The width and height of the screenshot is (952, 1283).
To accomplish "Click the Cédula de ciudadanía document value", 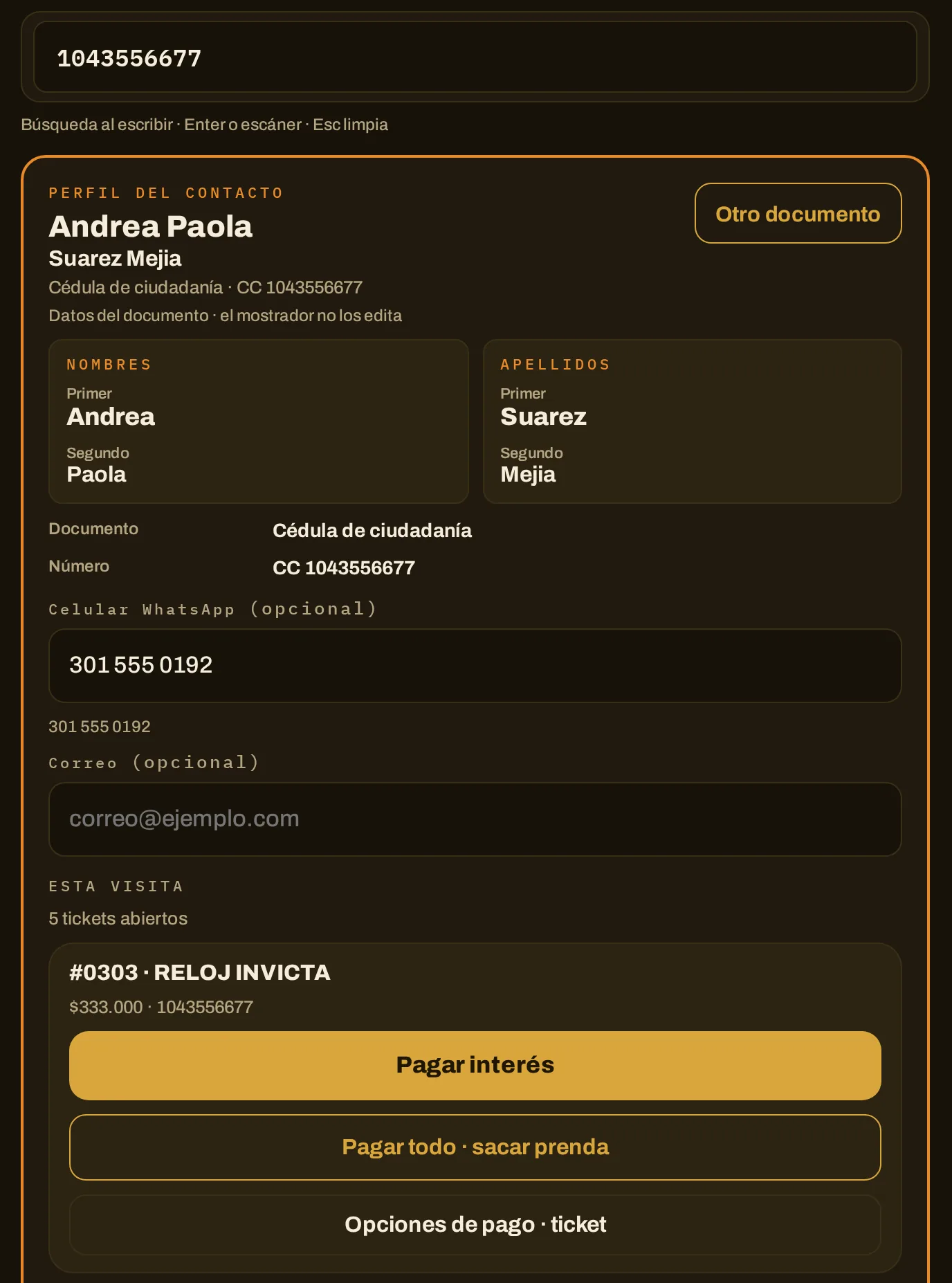I will tap(372, 531).
